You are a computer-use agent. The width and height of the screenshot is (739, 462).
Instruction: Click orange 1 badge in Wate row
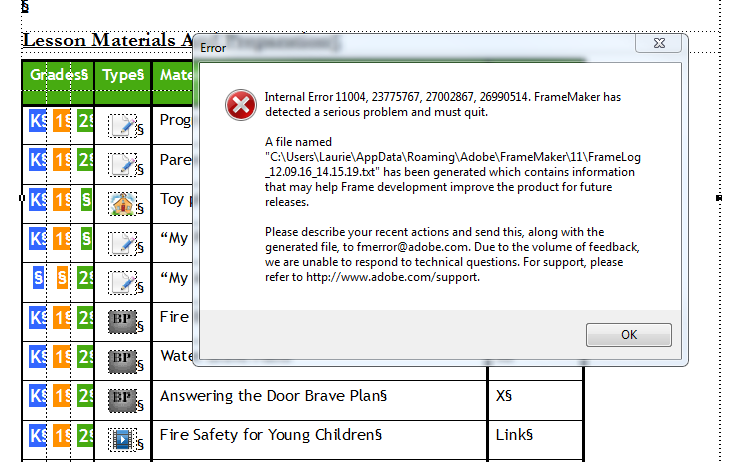(x=61, y=357)
